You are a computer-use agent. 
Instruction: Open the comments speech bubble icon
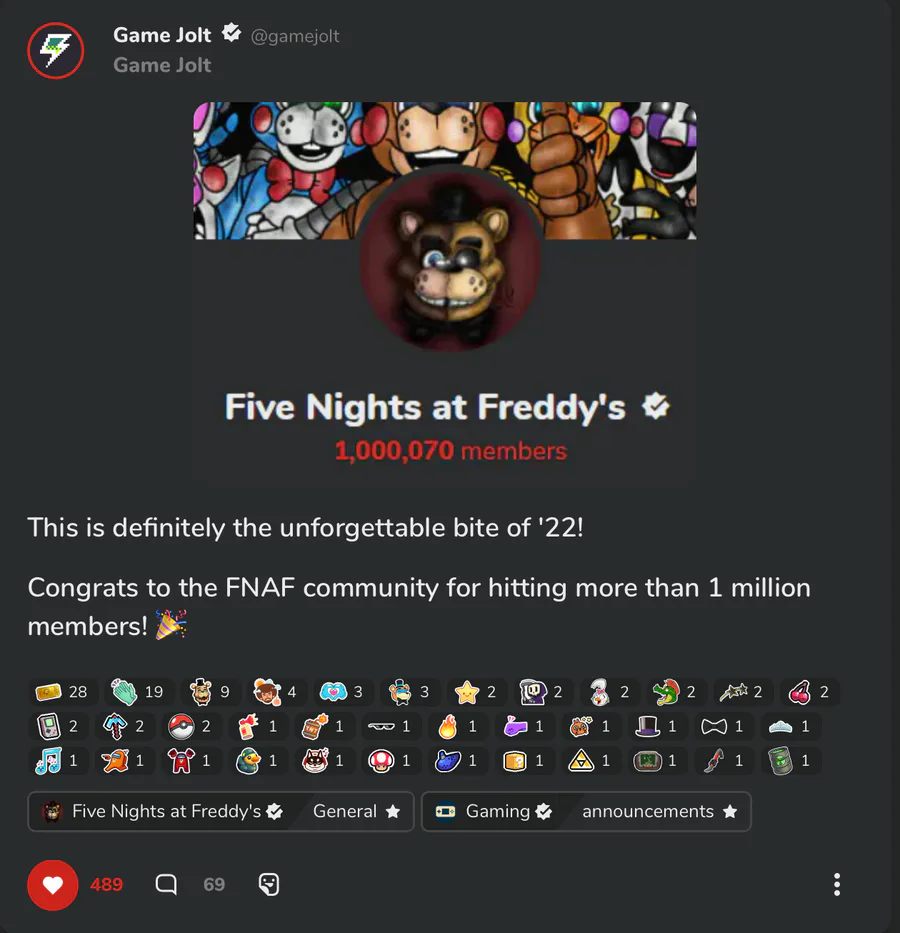(166, 885)
